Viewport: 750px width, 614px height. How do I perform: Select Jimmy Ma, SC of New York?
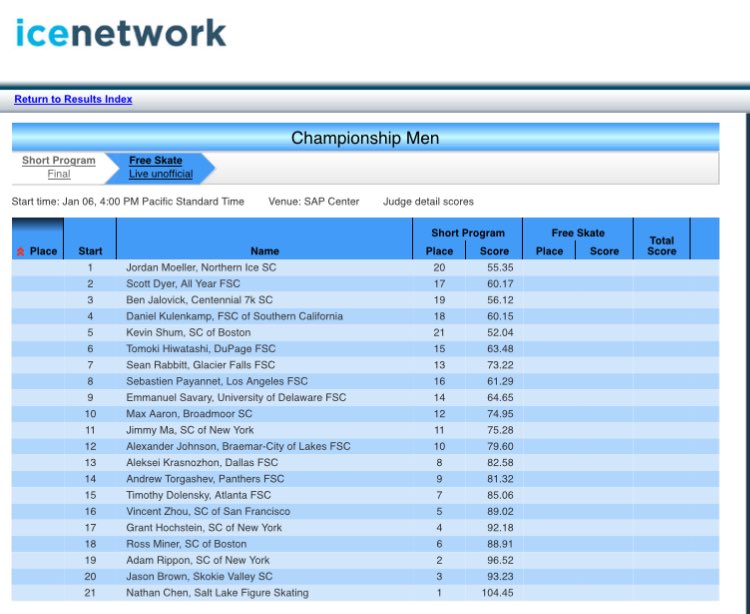tap(190, 430)
